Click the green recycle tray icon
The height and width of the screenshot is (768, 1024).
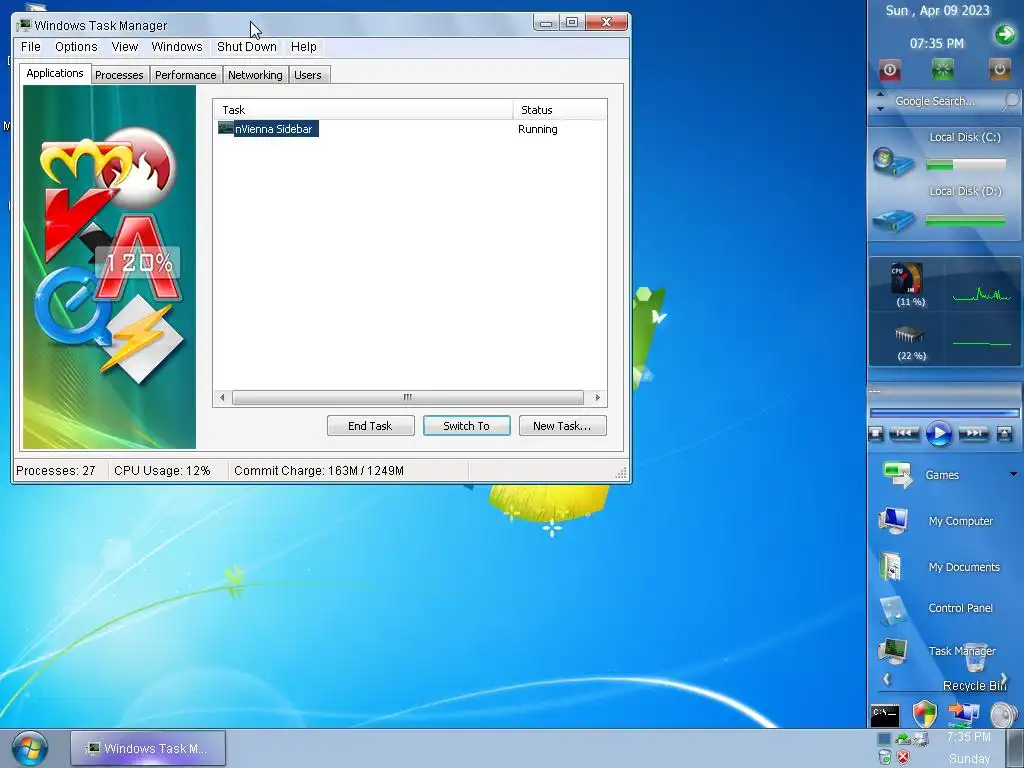pos(884,758)
